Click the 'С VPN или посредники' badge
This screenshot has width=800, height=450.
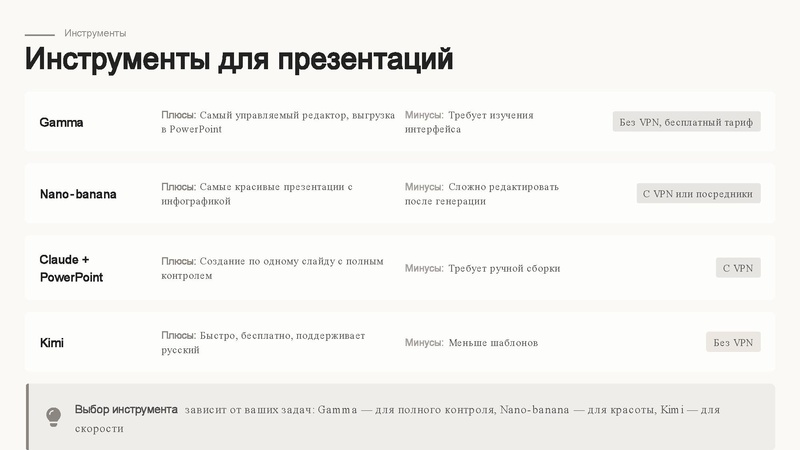point(698,194)
